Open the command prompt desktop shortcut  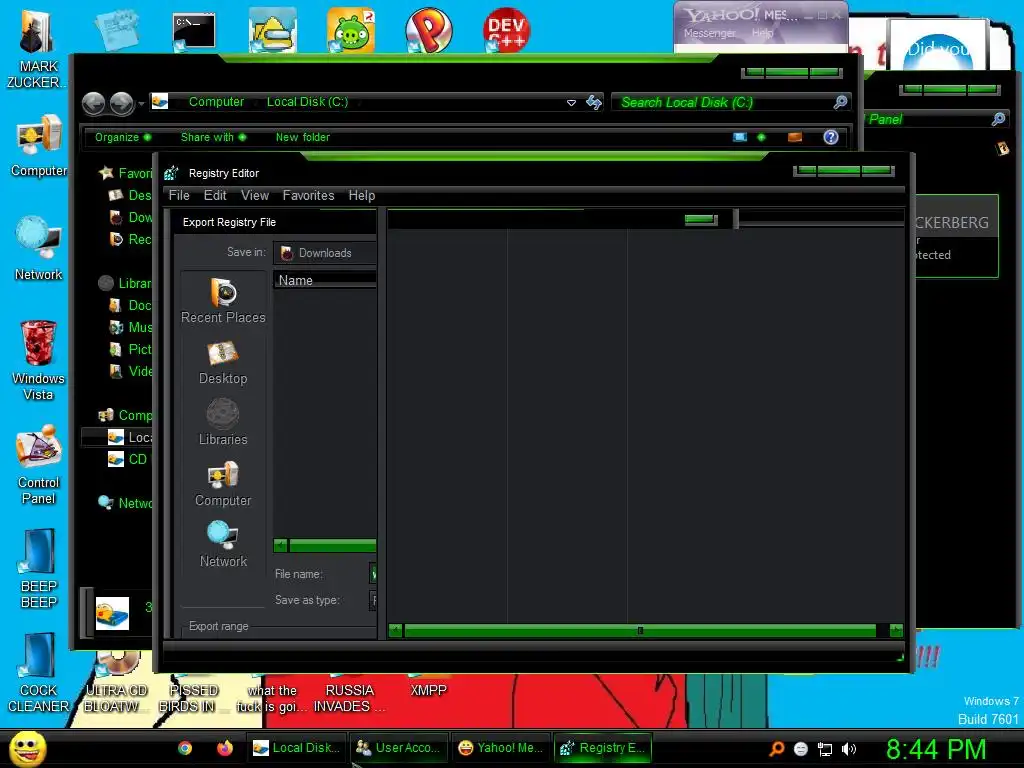click(194, 31)
